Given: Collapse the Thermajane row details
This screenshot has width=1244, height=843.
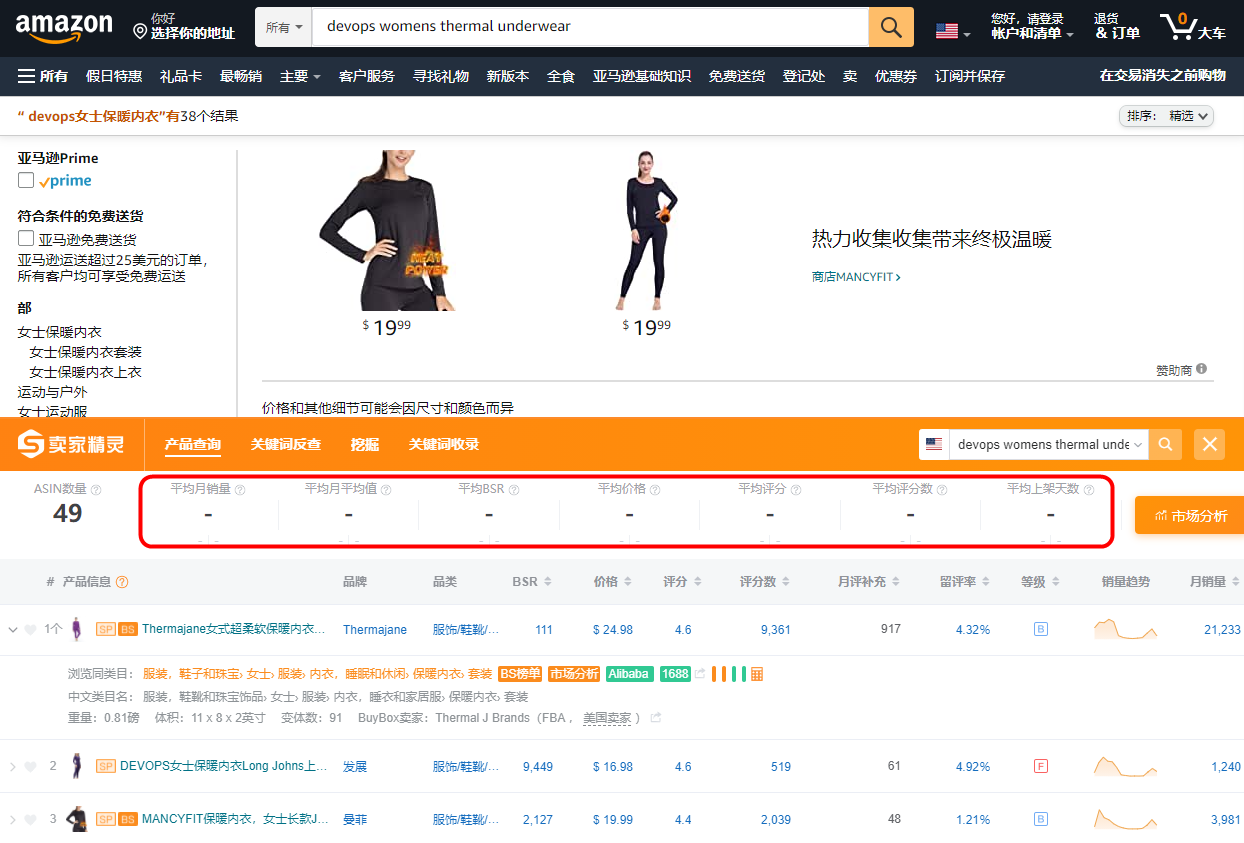Looking at the screenshot, I should (13, 630).
